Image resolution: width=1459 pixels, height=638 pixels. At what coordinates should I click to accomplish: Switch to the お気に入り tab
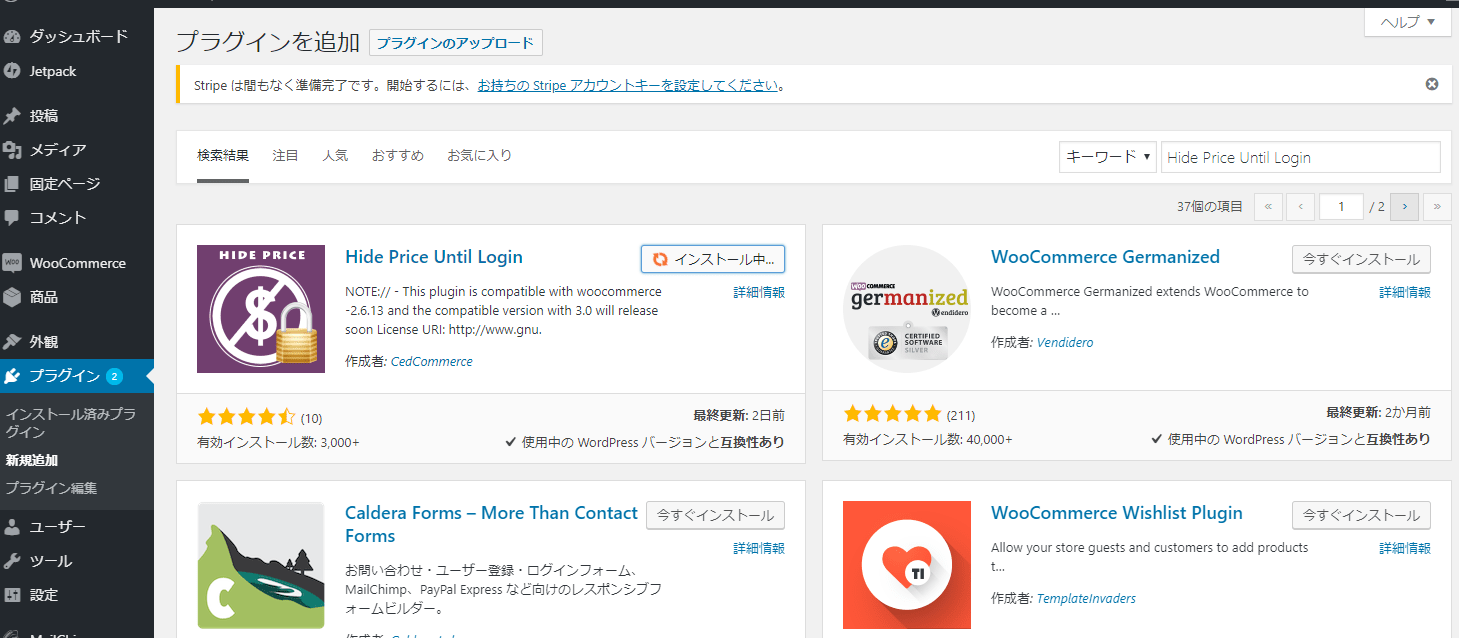[x=480, y=156]
